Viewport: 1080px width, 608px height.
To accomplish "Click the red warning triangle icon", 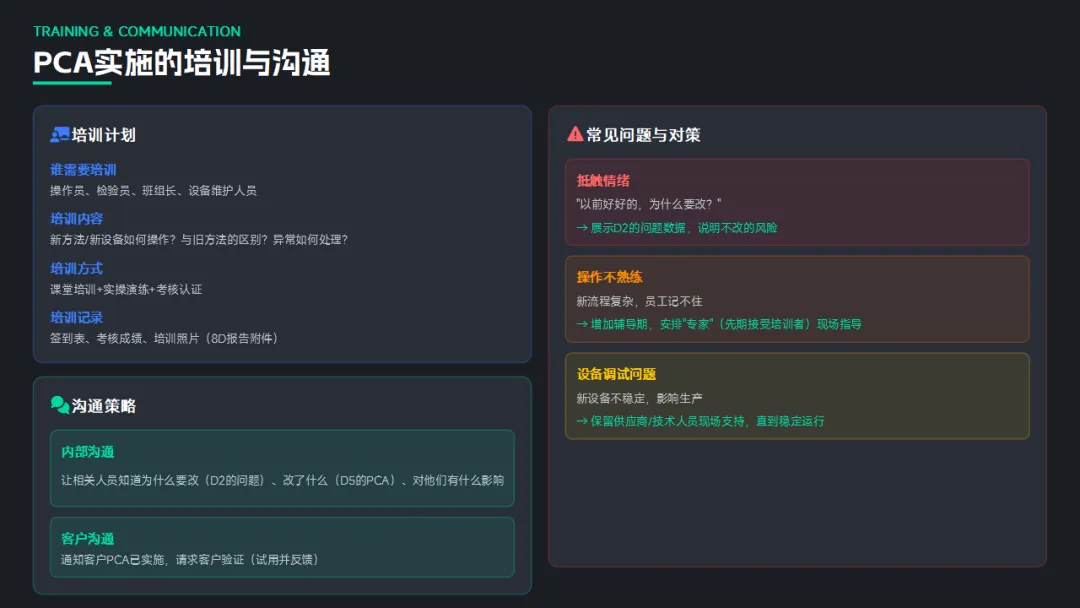I will pyautogui.click(x=575, y=134).
